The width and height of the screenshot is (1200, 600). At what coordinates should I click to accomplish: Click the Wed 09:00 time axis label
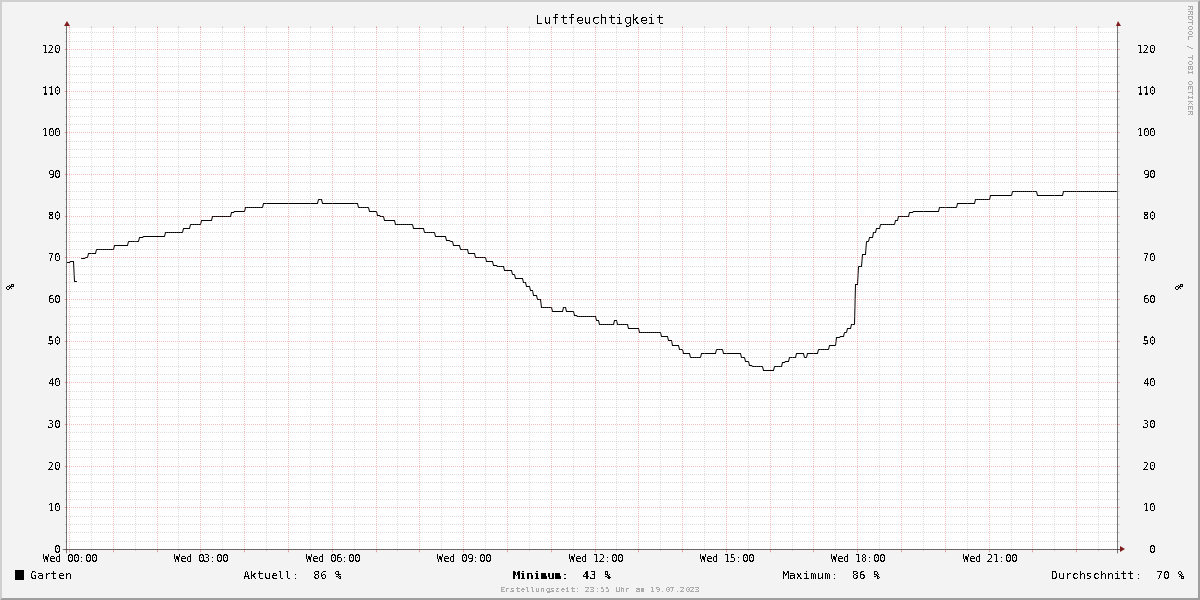(x=464, y=558)
